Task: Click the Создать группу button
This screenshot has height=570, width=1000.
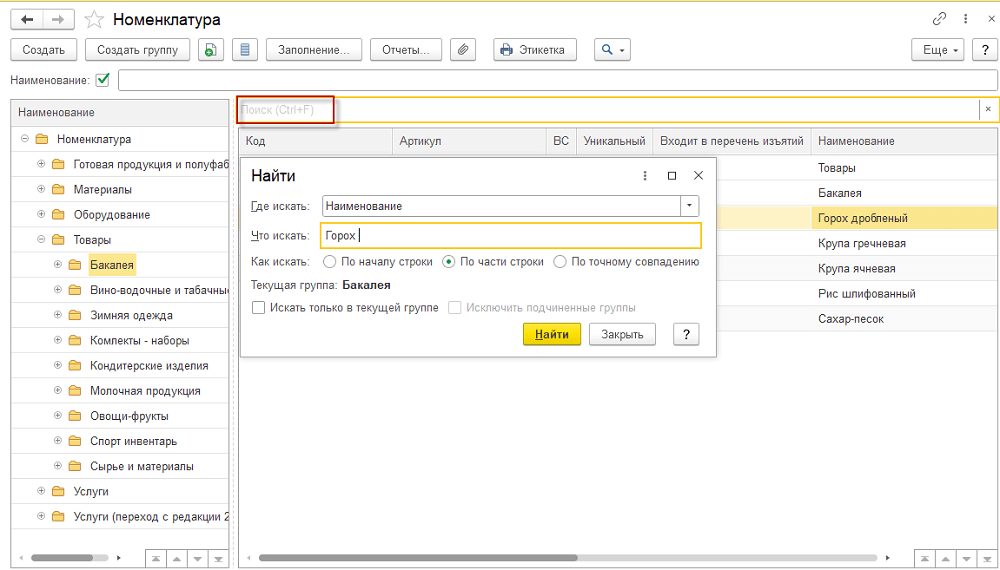Action: pos(138,50)
